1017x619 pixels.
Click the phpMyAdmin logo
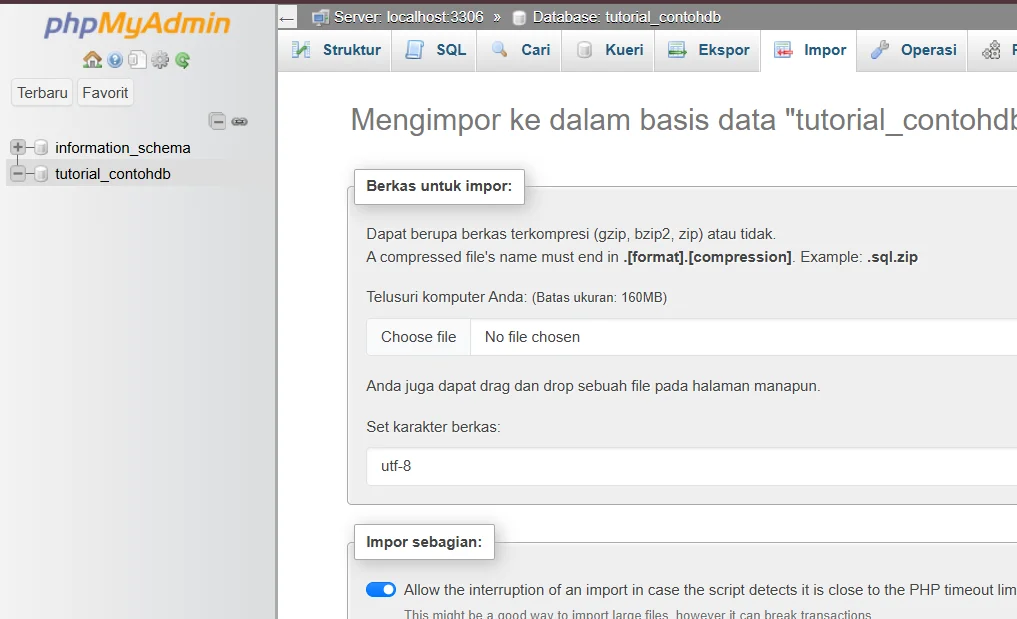pyautogui.click(x=137, y=24)
